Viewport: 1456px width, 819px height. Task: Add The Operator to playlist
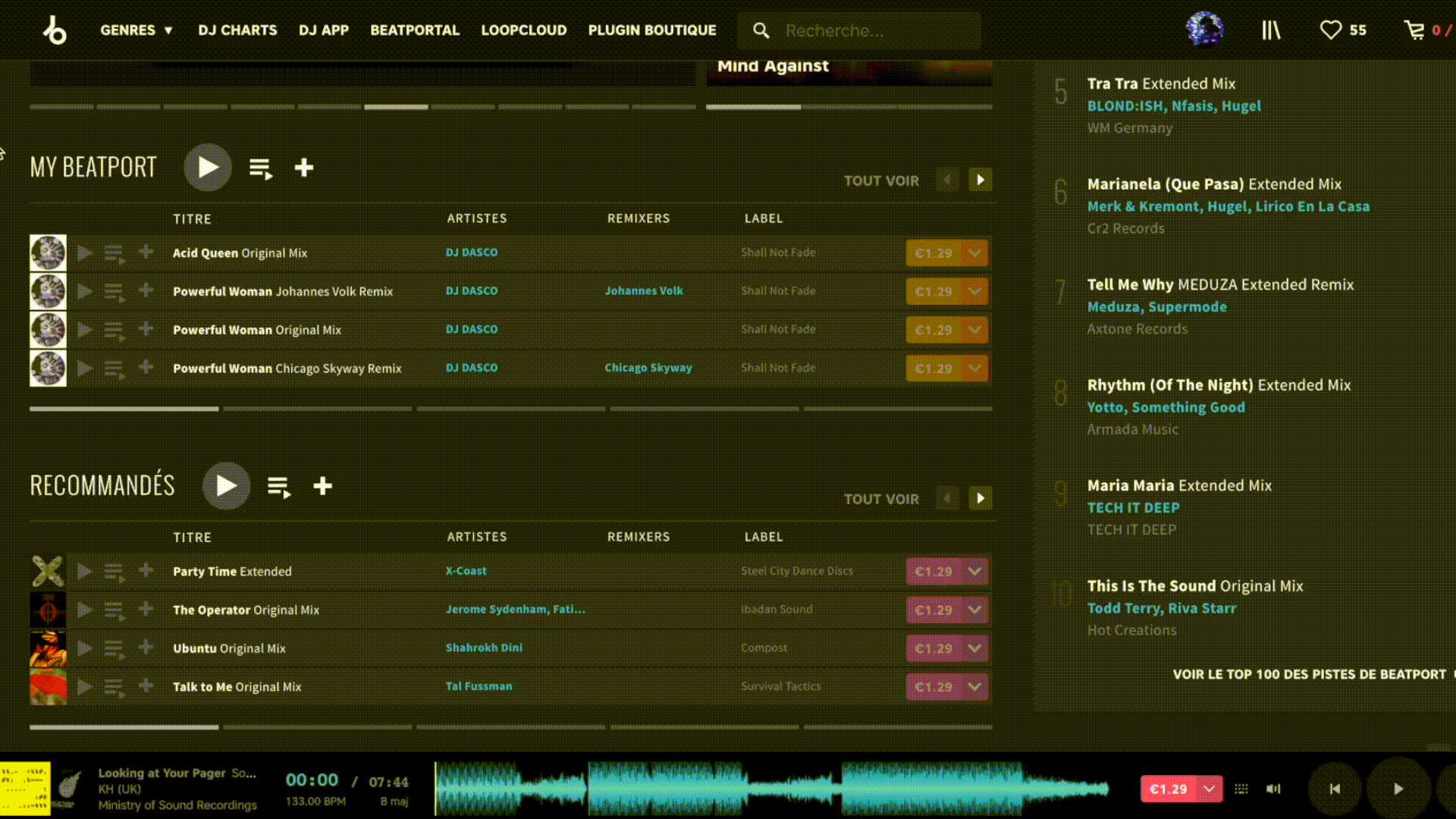pos(146,608)
